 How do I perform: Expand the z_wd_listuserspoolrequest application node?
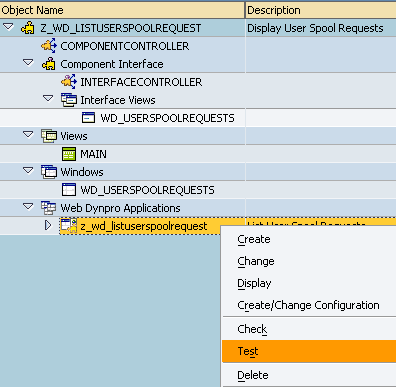click(48, 226)
